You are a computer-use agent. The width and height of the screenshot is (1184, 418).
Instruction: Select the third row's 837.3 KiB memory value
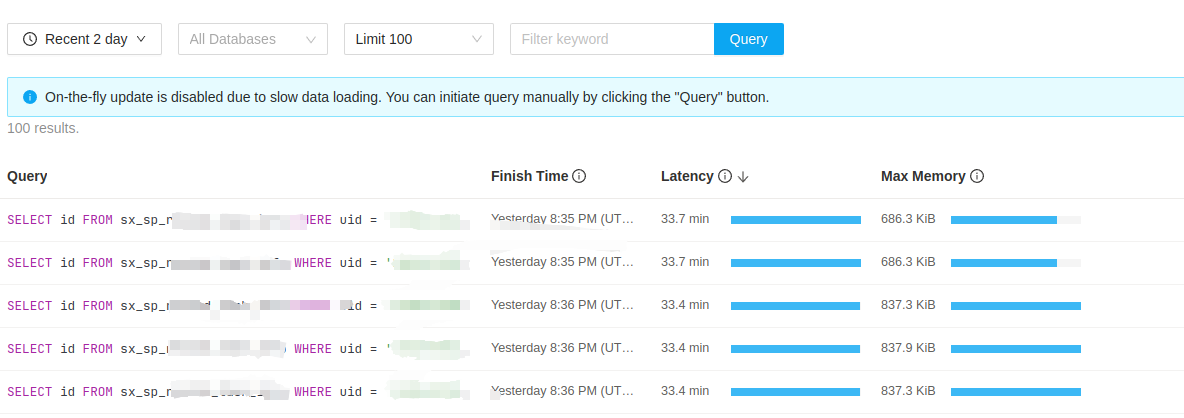908,305
